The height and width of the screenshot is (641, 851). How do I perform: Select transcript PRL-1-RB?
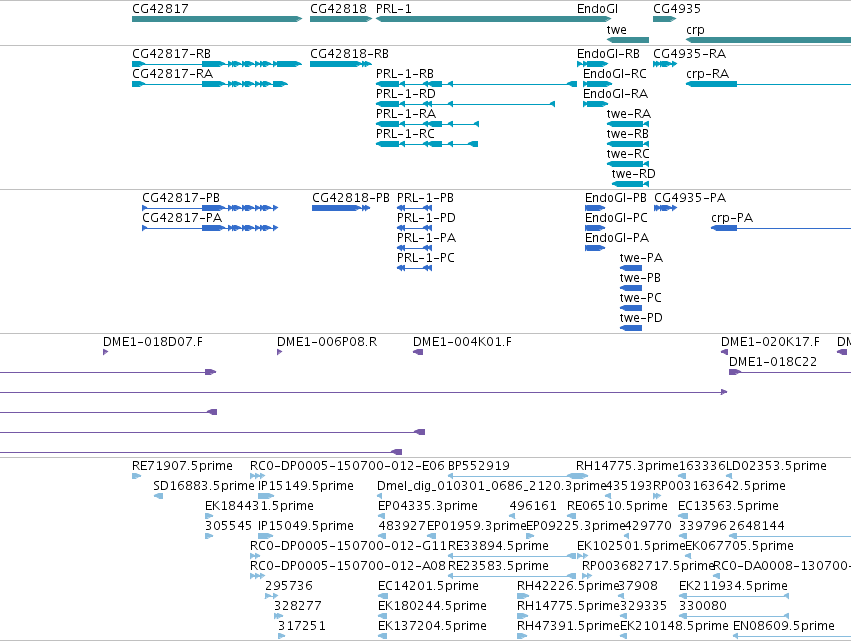tap(477, 84)
